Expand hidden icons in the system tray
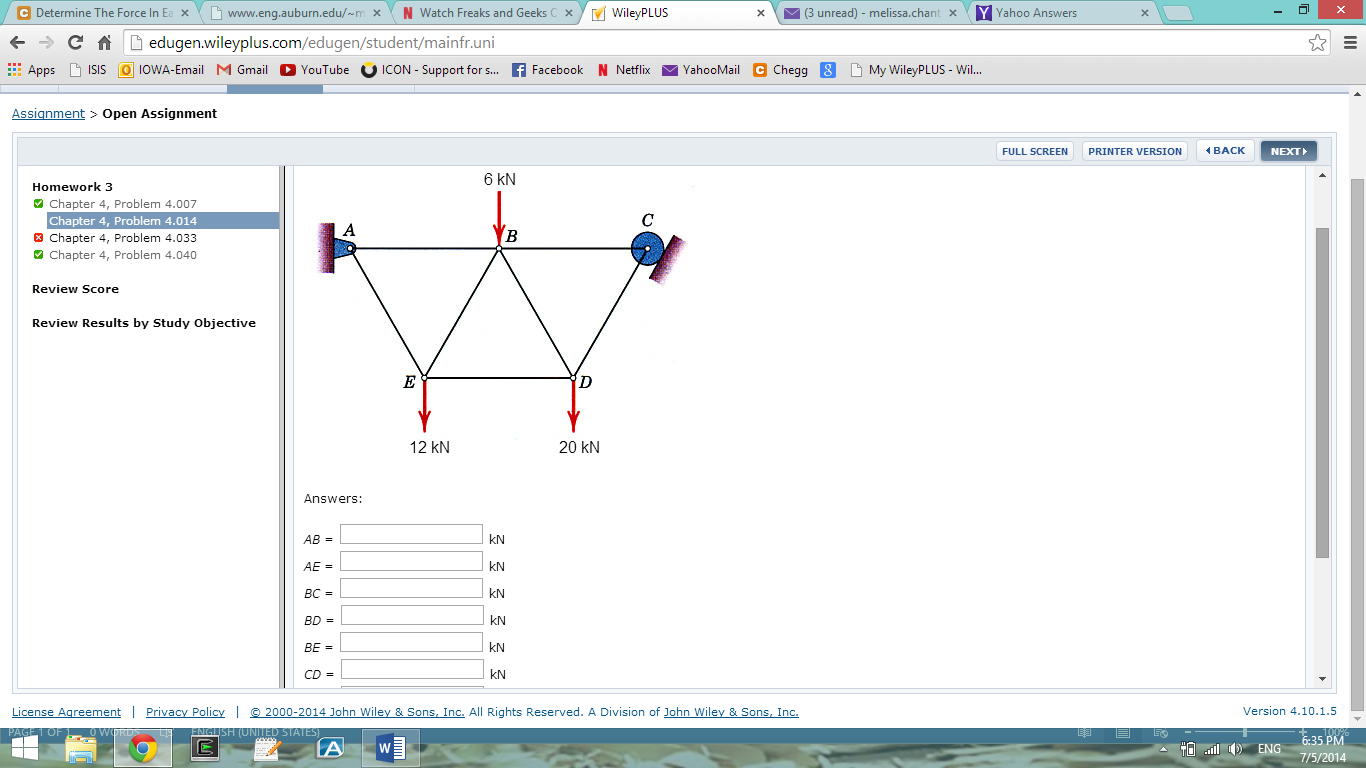This screenshot has width=1366, height=768. (x=1161, y=748)
